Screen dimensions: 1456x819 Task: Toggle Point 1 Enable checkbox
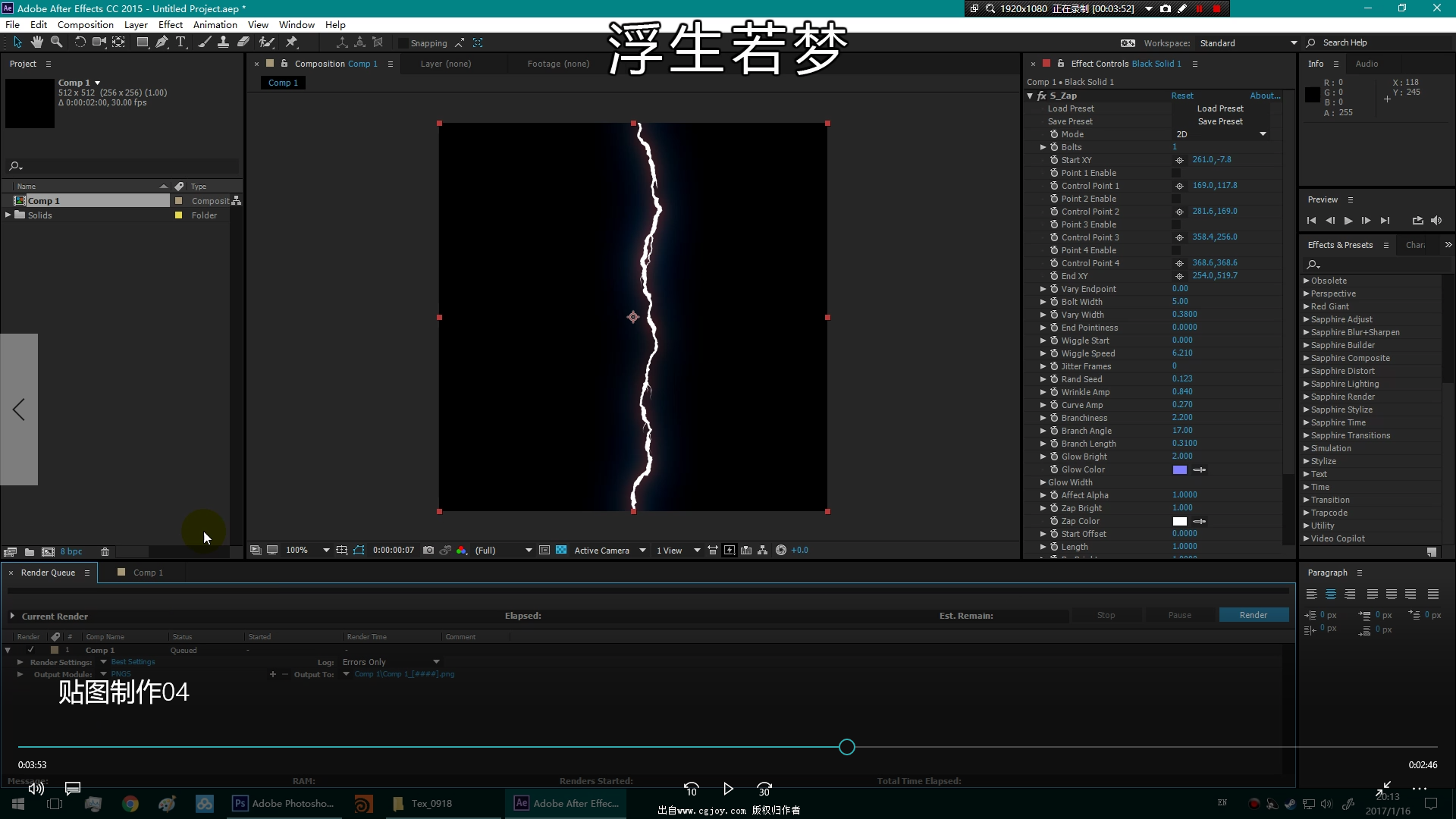(x=1176, y=173)
